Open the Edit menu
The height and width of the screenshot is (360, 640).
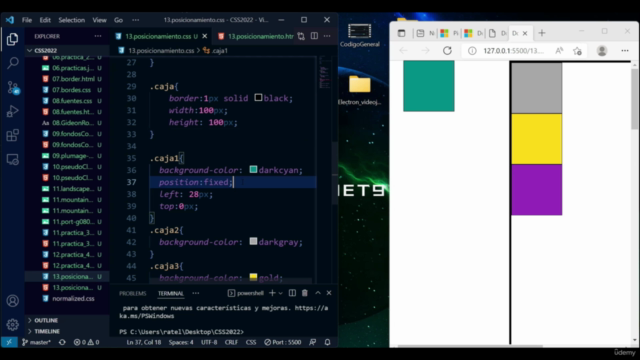point(45,20)
